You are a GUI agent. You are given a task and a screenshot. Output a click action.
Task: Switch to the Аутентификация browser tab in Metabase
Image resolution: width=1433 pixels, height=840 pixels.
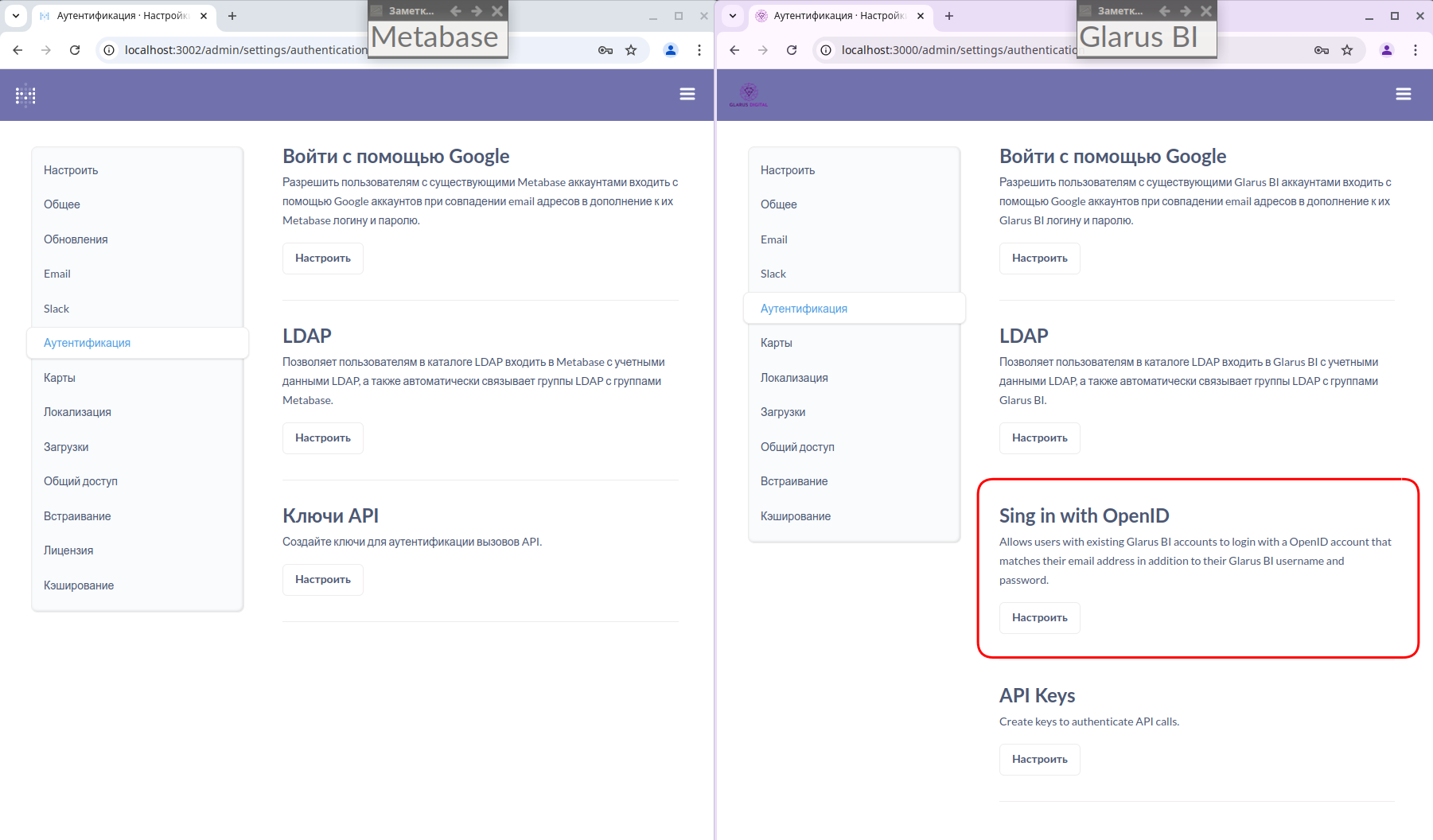pyautogui.click(x=118, y=16)
